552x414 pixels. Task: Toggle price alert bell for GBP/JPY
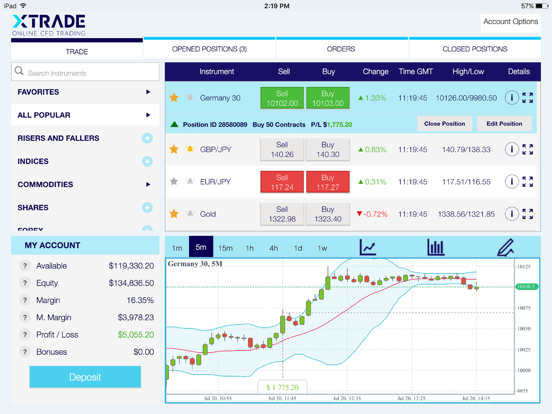pyautogui.click(x=190, y=149)
